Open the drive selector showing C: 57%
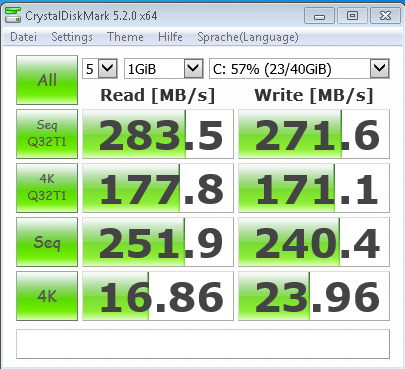The image size is (405, 369). [299, 69]
